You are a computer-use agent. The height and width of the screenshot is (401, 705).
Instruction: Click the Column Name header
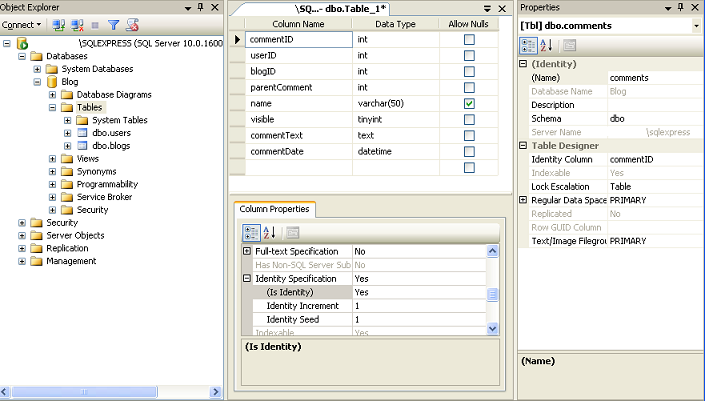299,24
